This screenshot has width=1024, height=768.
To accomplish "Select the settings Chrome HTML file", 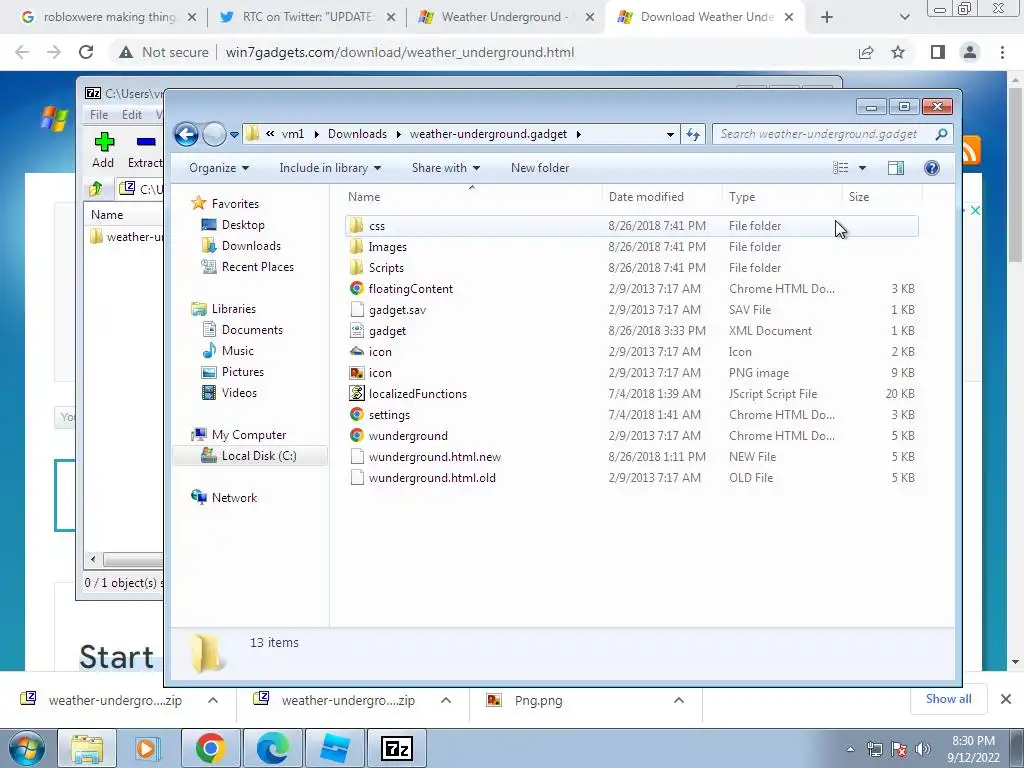I will coord(632,415).
